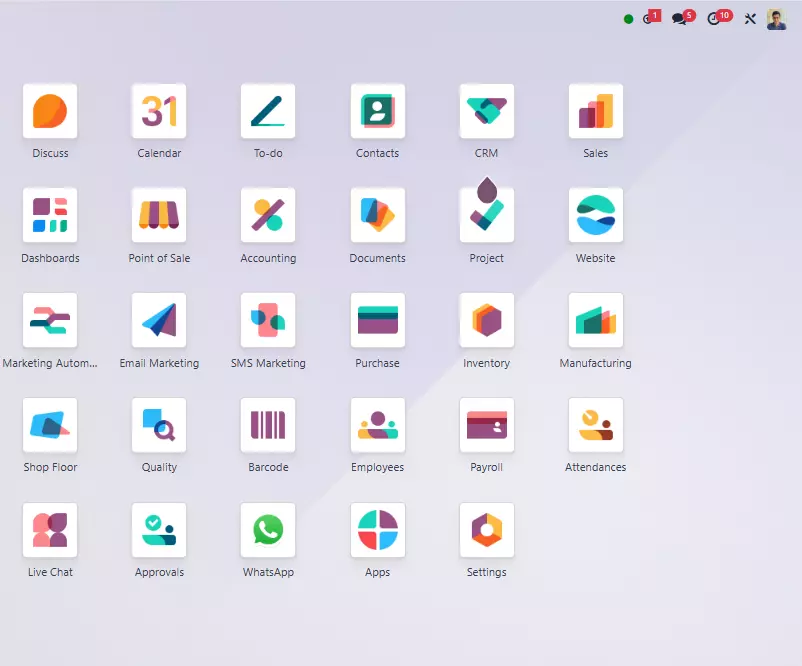Open the Manufacturing app
The width and height of the screenshot is (802, 666).
click(595, 319)
